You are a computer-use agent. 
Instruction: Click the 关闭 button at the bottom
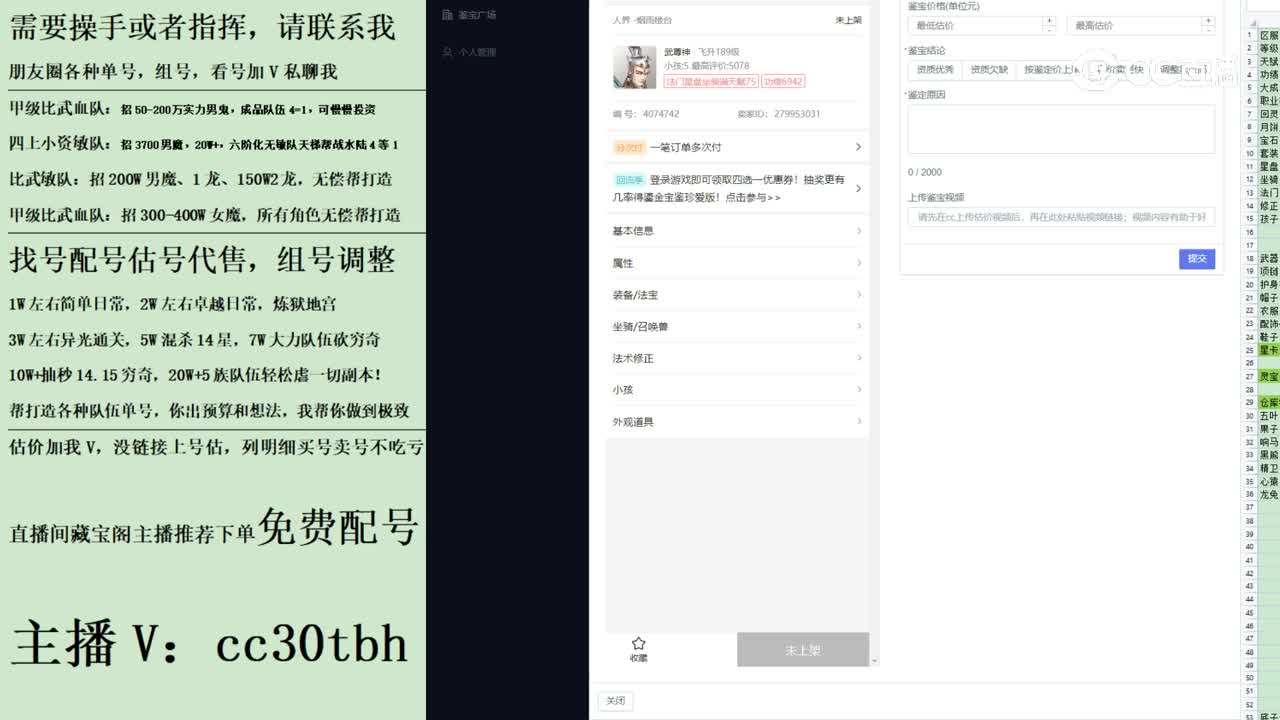point(615,701)
